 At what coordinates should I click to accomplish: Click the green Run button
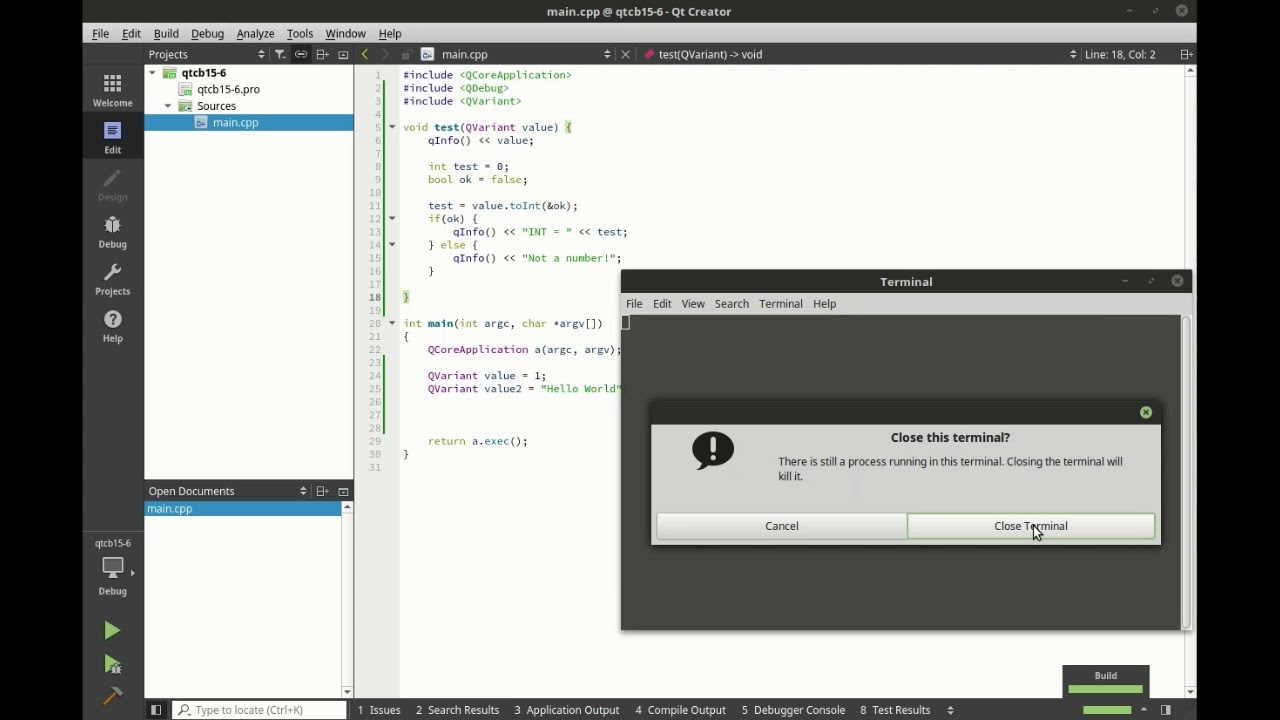coord(112,630)
